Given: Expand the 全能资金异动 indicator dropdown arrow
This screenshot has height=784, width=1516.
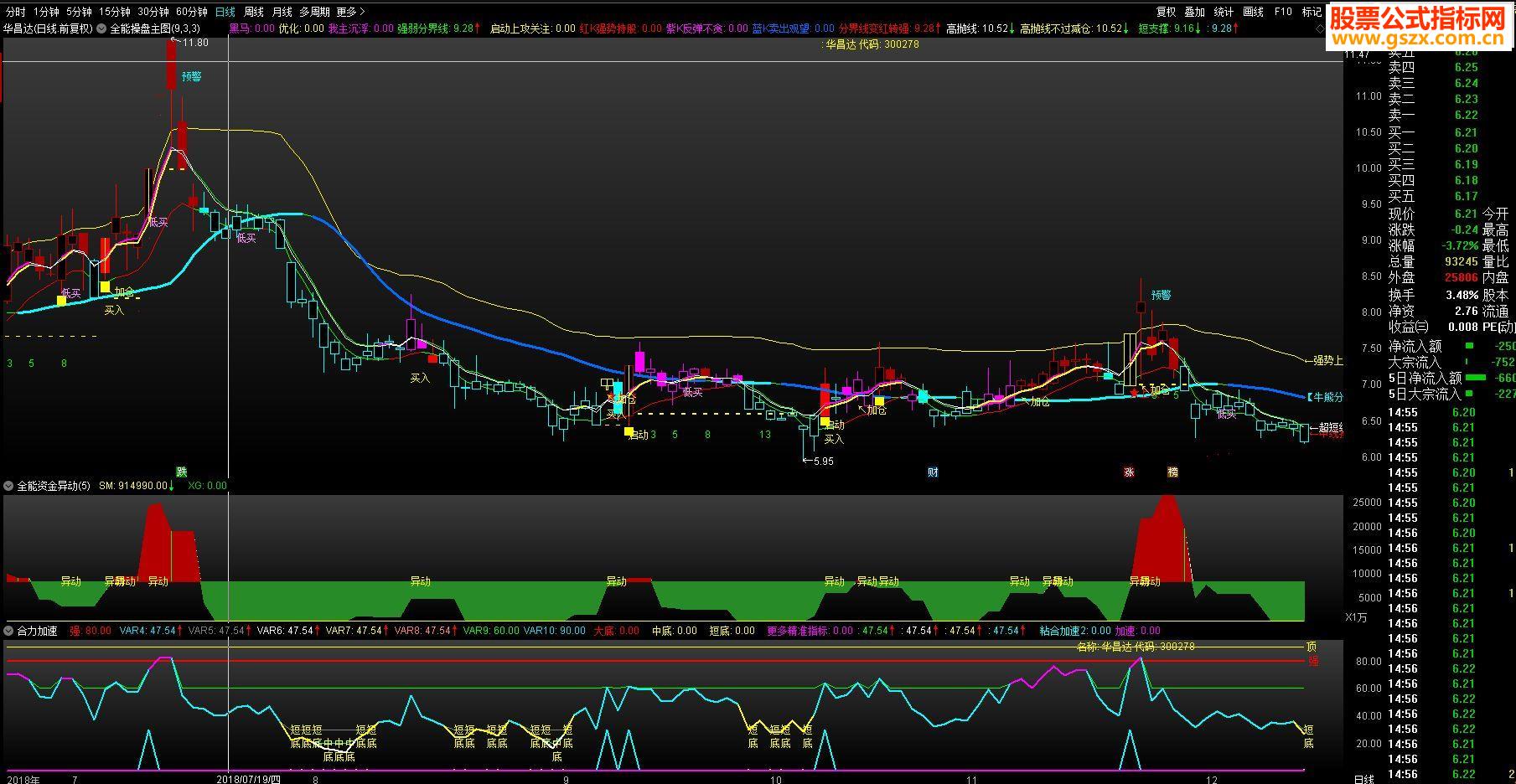Looking at the screenshot, I should click(x=8, y=486).
